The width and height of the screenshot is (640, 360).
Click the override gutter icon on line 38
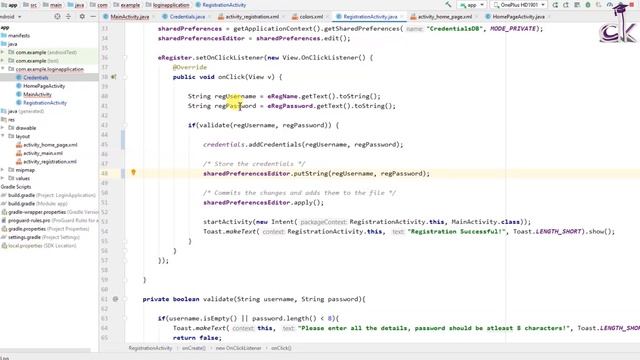114,77
